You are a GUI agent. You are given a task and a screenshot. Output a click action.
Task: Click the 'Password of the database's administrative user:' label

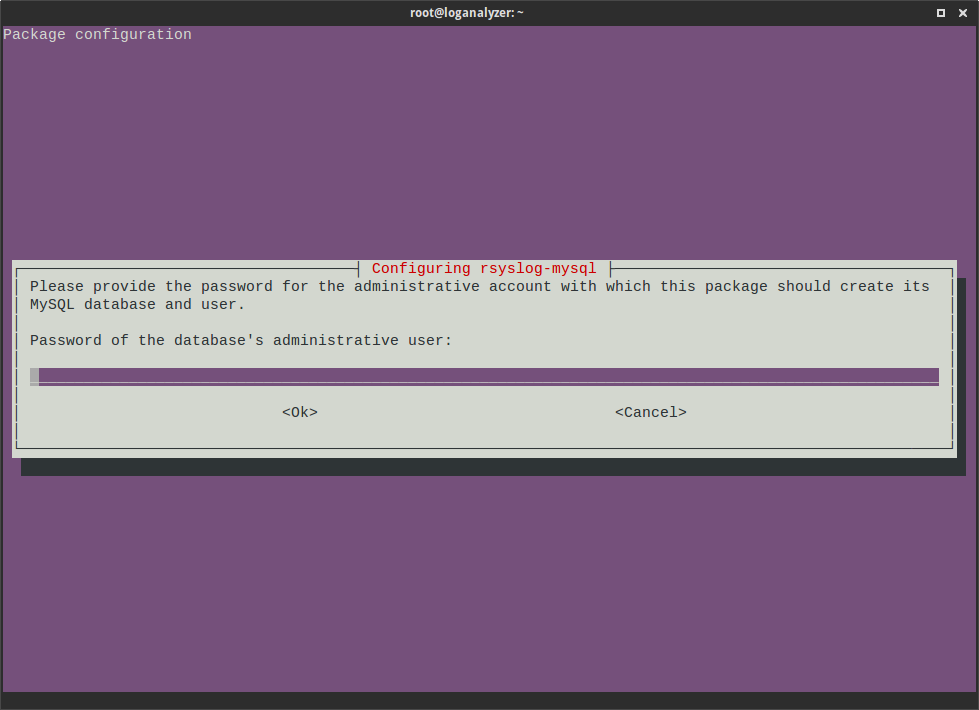[x=240, y=340]
